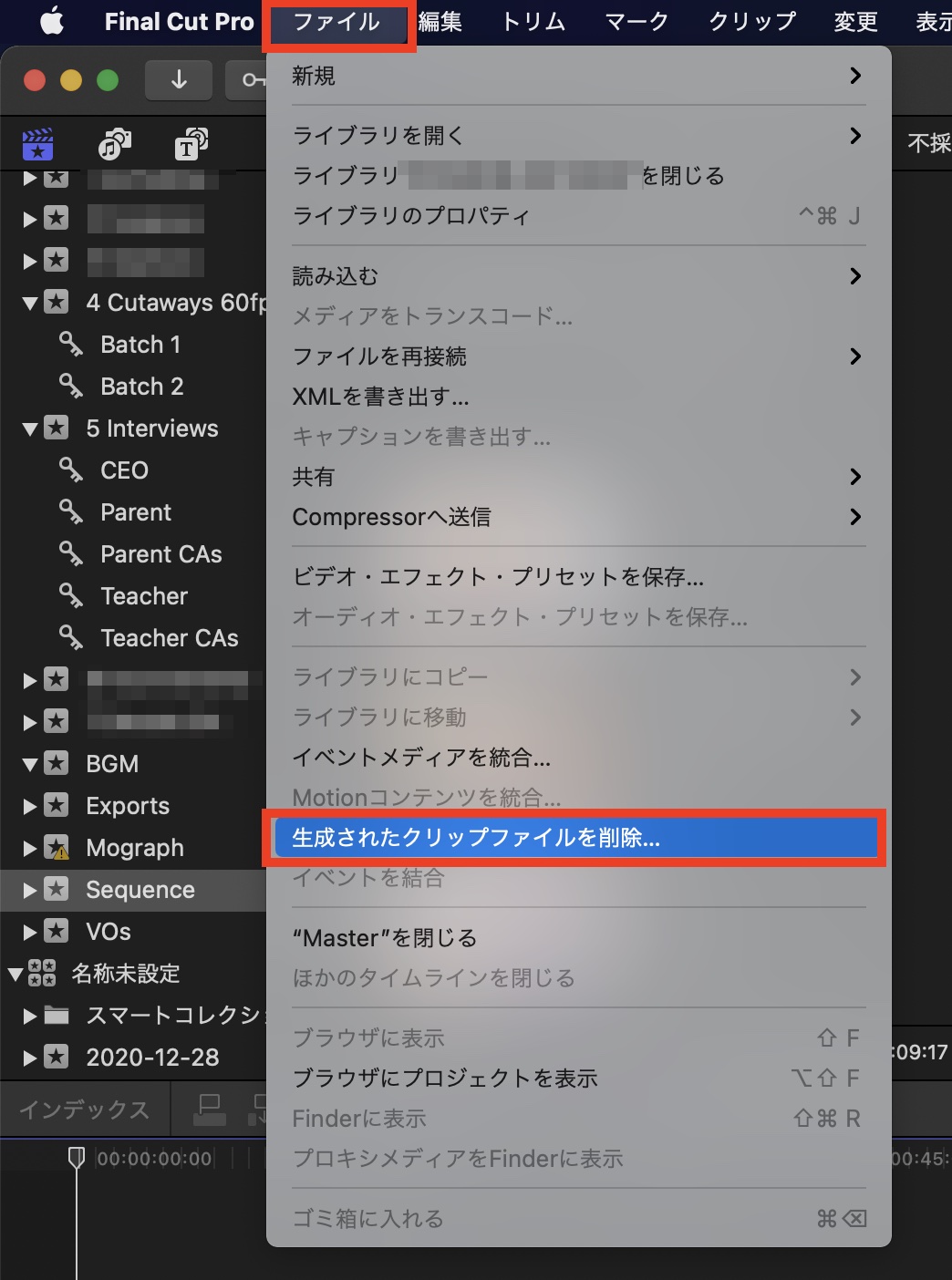952x1280 pixels.
Task: Click the Sequence event star icon
Action: pos(57,889)
